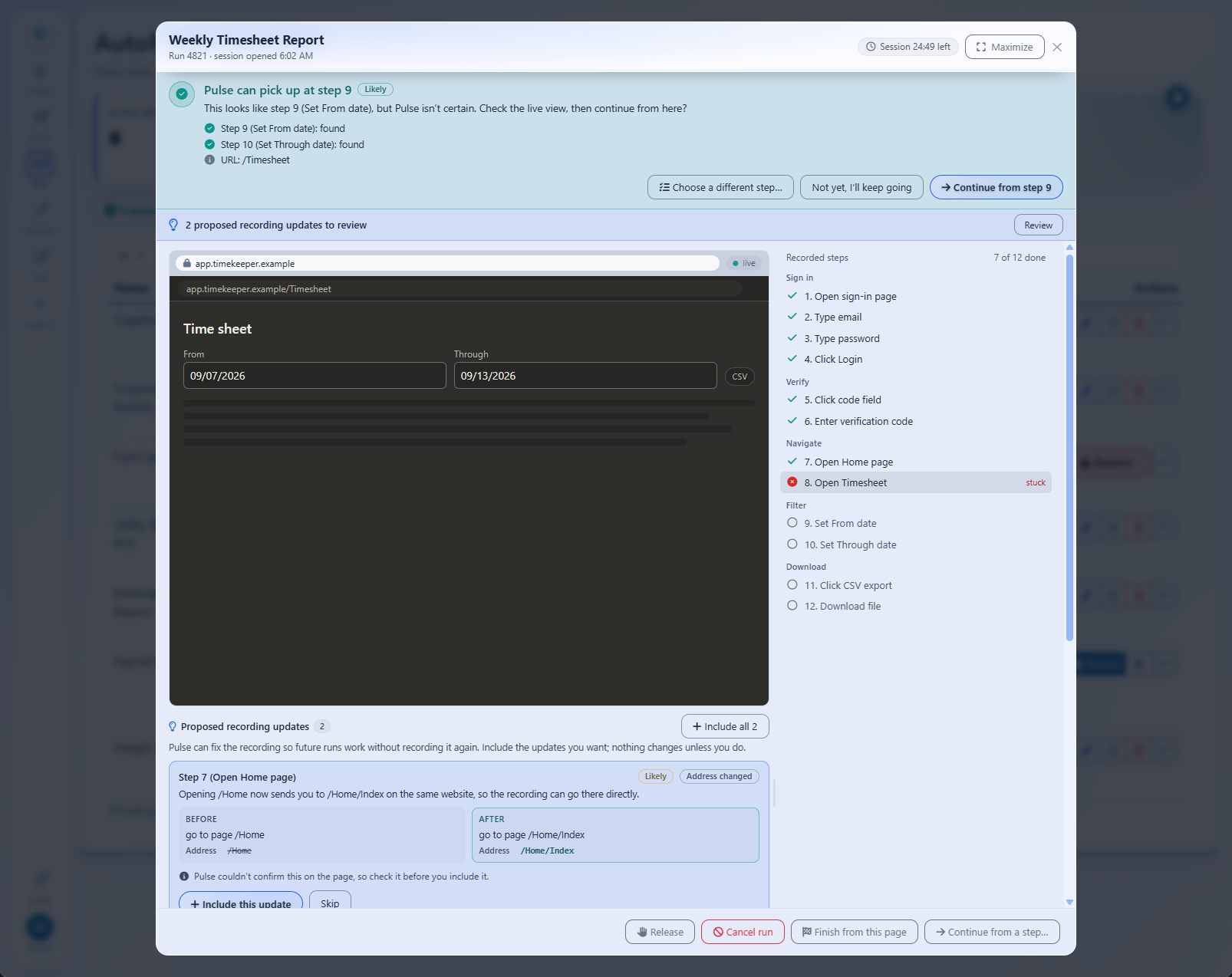Image resolution: width=1232 pixels, height=977 pixels.
Task: Click Not yet, I'll keep going
Action: [861, 187]
